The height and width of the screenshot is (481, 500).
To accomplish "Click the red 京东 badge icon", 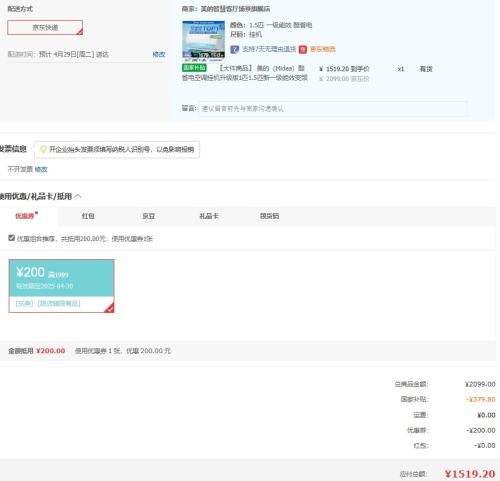I will [303, 49].
